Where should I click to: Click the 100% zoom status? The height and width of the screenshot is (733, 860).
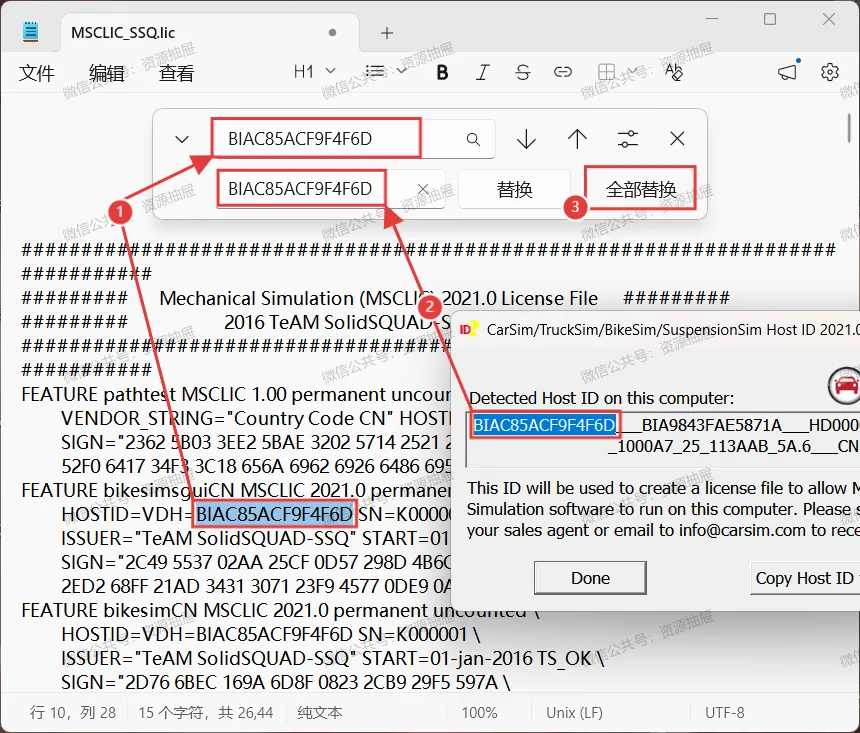pyautogui.click(x=479, y=713)
